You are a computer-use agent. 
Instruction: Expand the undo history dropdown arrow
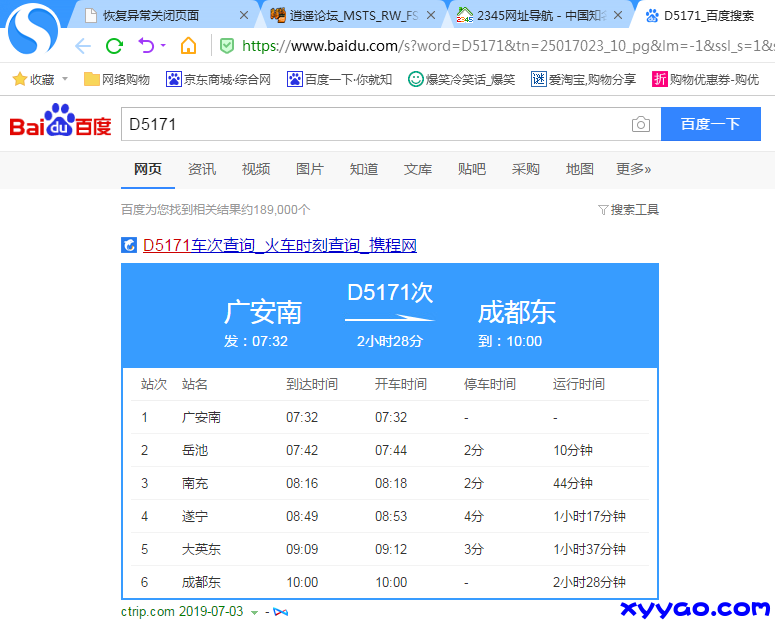pyautogui.click(x=163, y=47)
